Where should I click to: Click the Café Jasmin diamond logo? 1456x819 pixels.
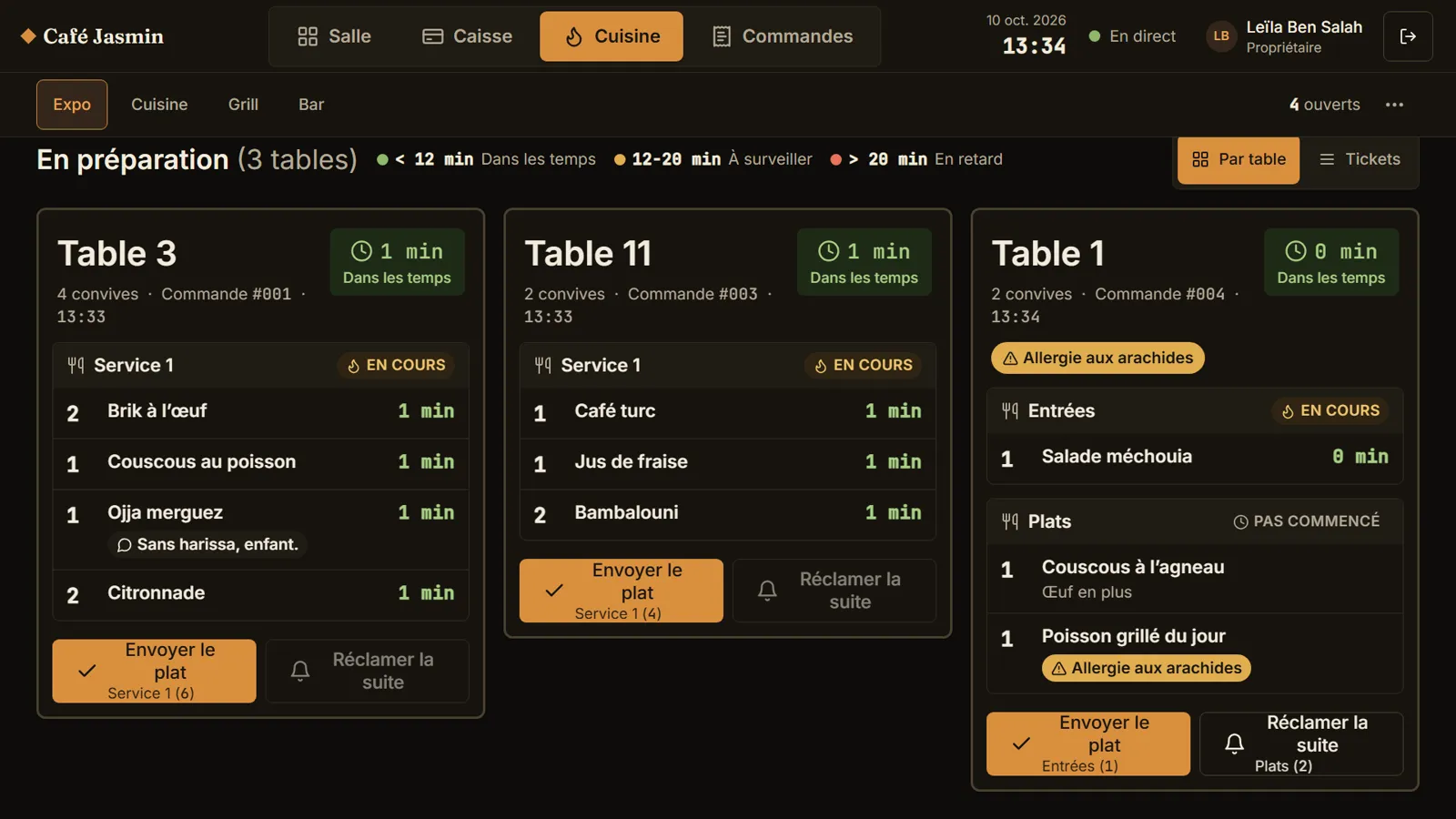28,36
